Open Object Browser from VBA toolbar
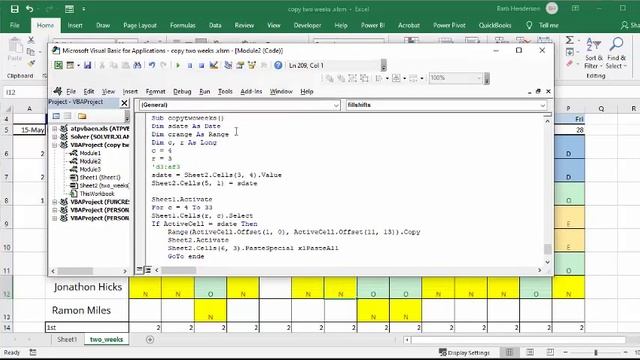The image size is (640, 360). point(252,65)
